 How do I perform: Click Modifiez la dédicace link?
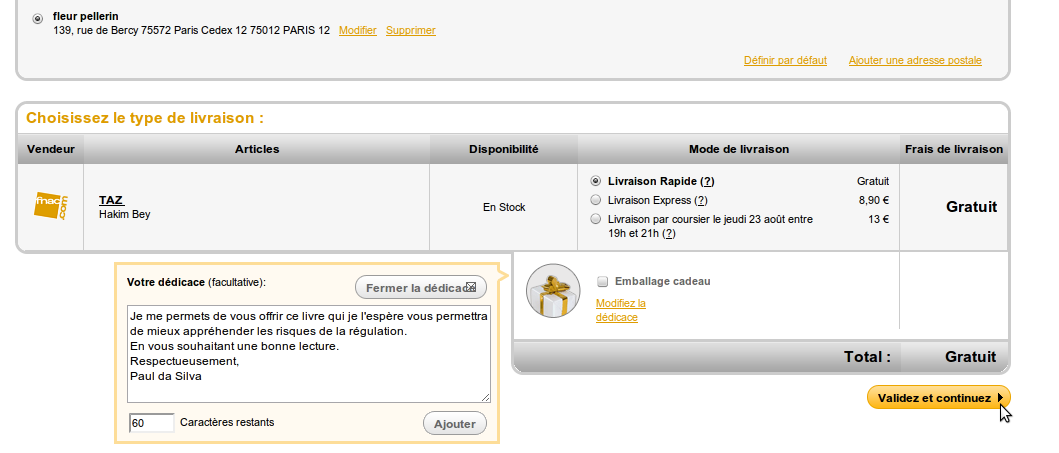[617, 310]
